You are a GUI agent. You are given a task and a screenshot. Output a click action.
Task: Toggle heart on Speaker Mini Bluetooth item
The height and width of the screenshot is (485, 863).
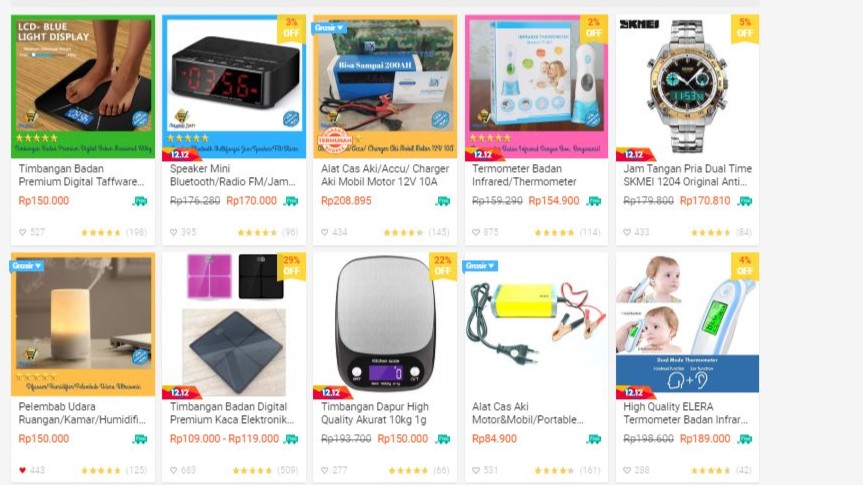tap(173, 232)
